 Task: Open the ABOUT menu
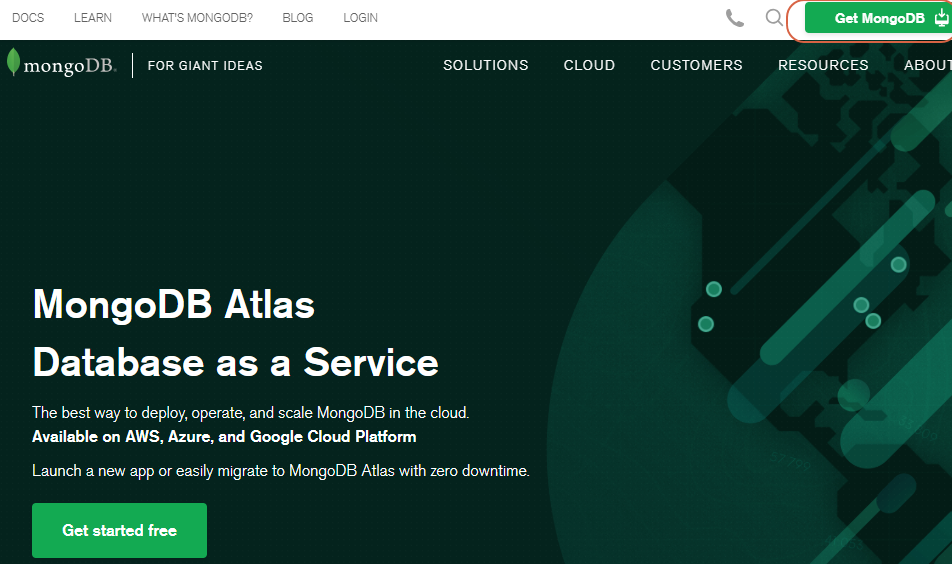pyautogui.click(x=928, y=65)
